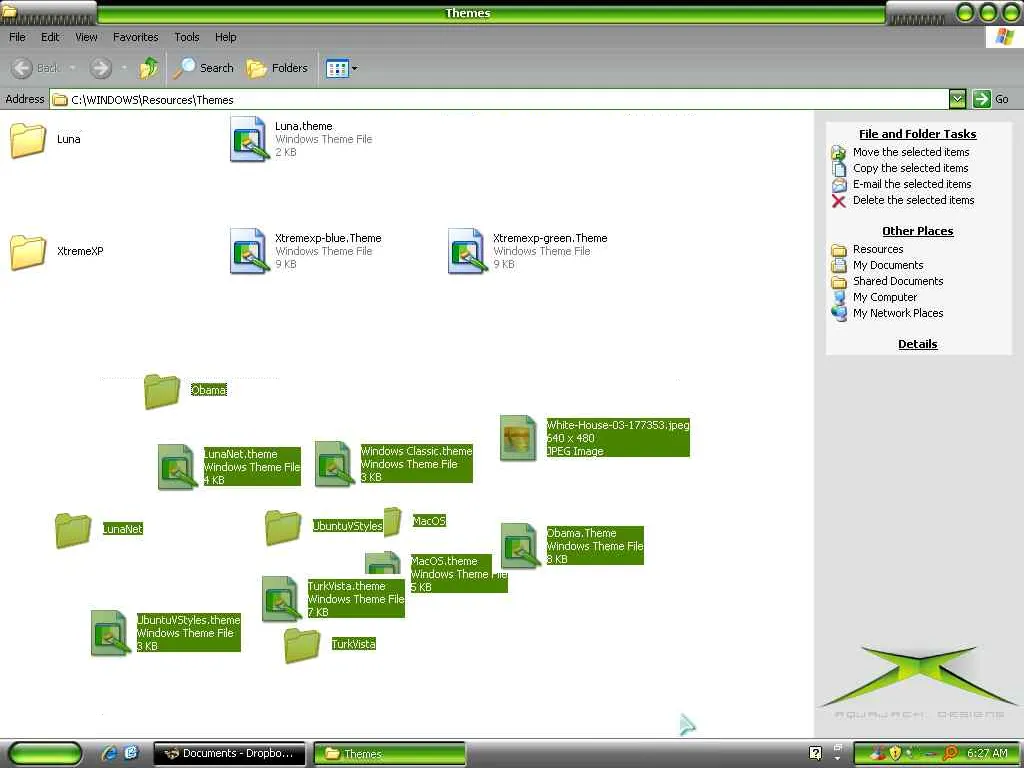This screenshot has width=1024, height=768.
Task: Click in the Address path field
Action: [x=500, y=99]
